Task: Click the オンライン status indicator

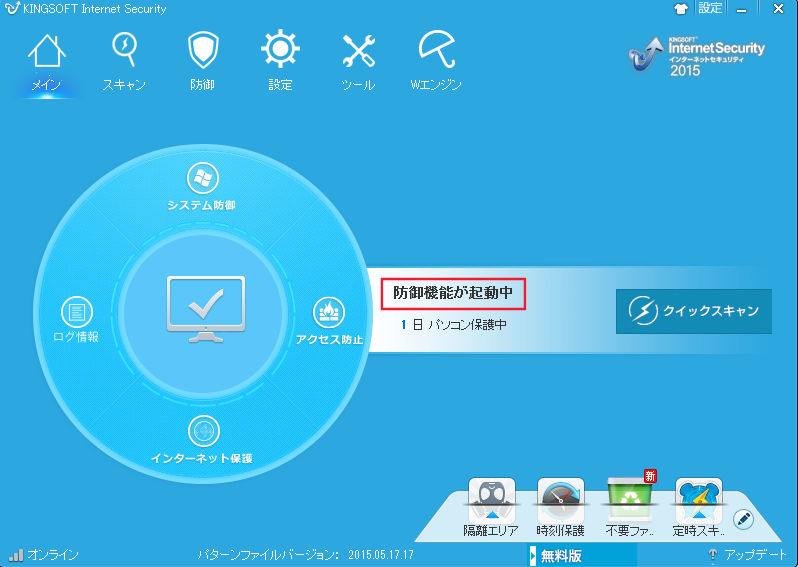Action: (x=44, y=554)
